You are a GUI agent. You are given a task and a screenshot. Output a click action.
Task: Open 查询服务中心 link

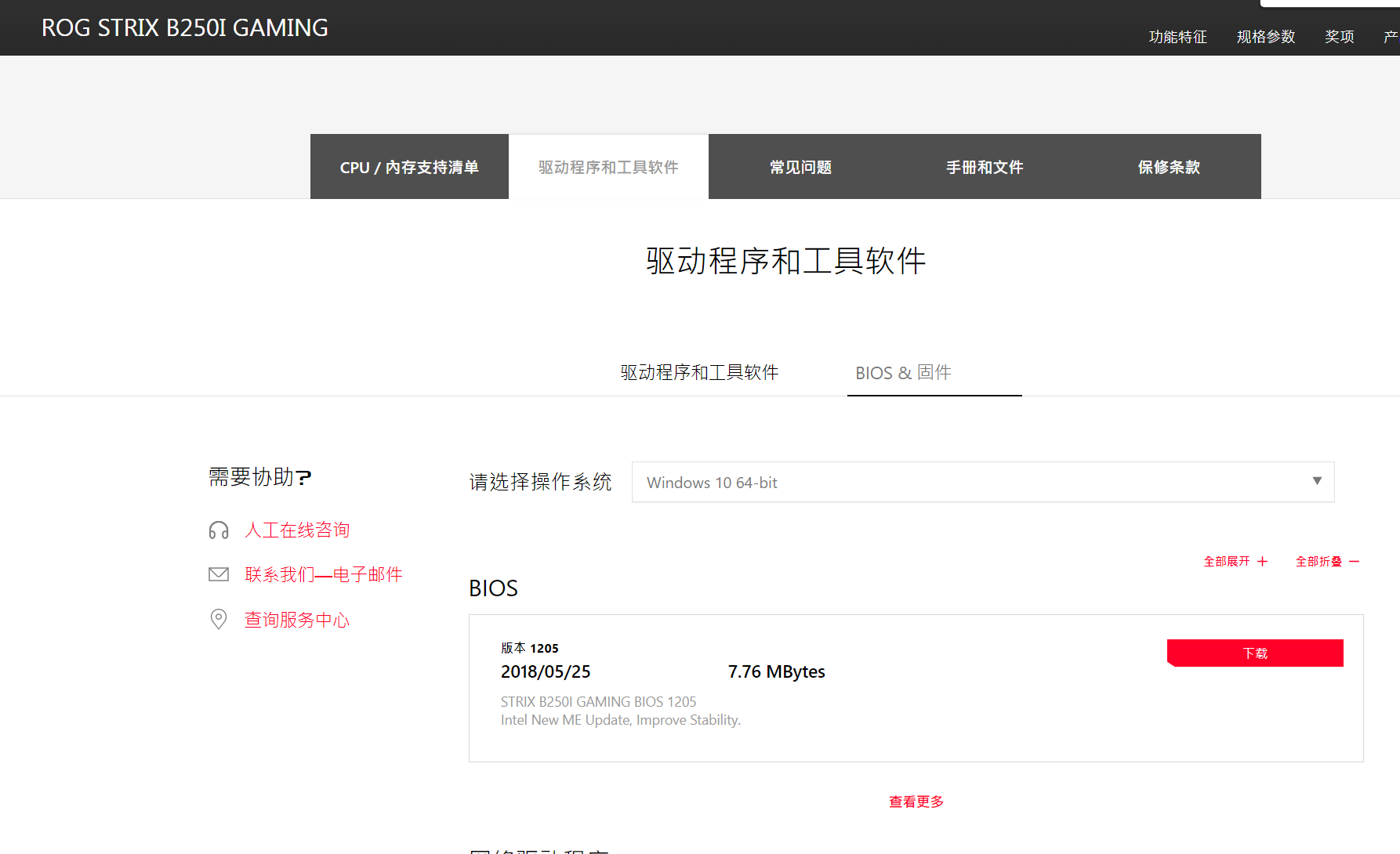point(297,620)
